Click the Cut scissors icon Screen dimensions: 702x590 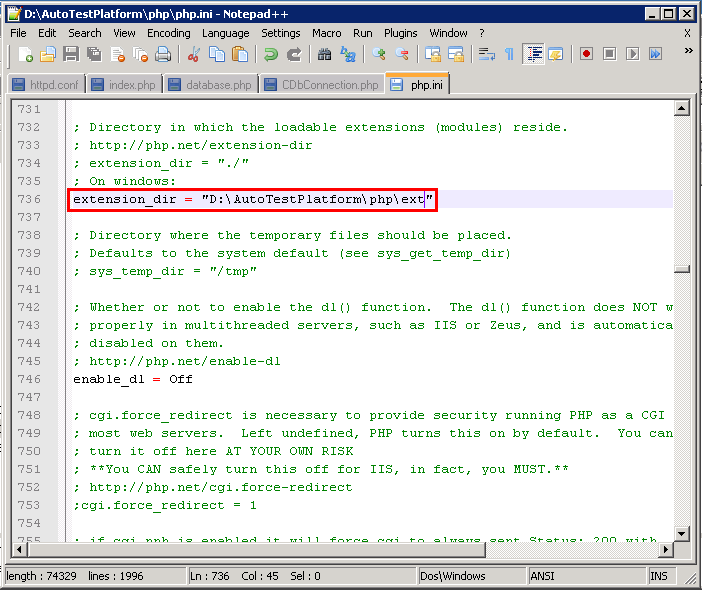point(194,54)
